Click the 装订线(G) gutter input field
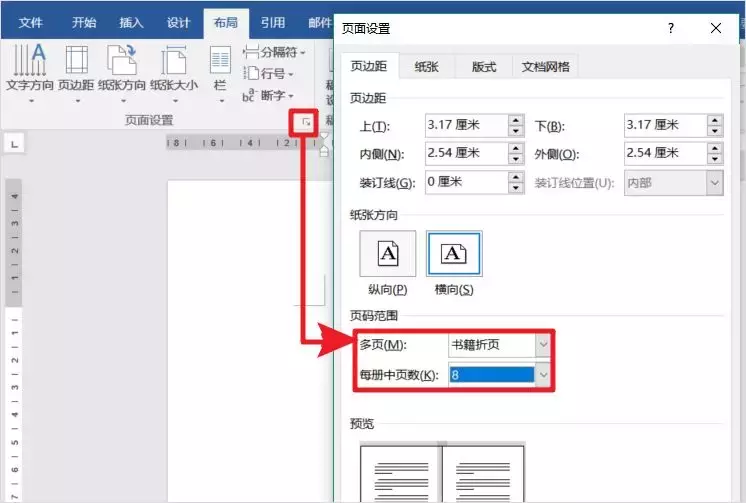The image size is (746, 503). (x=466, y=182)
